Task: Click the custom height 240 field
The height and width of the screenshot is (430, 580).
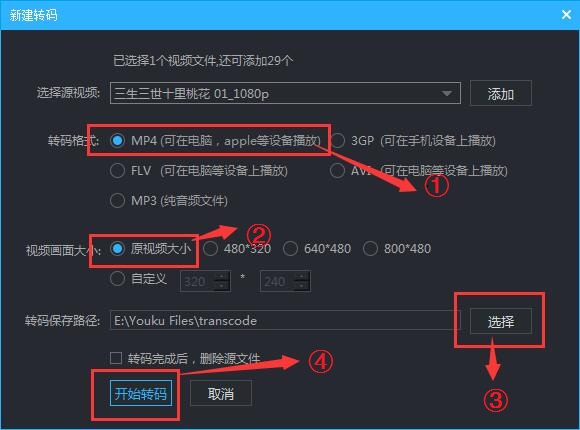Action: (x=277, y=282)
